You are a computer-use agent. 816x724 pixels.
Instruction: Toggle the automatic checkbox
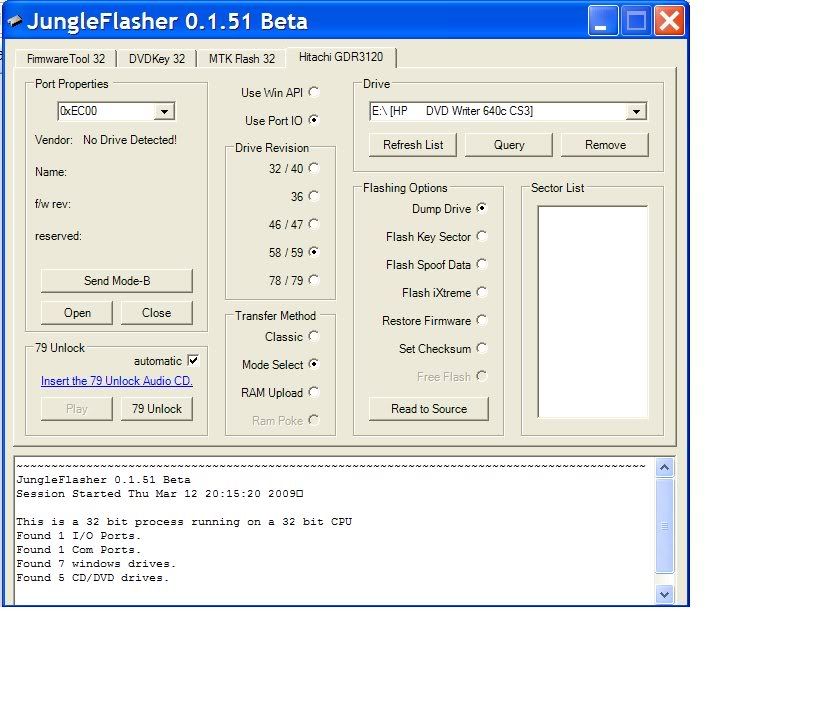coord(193,360)
